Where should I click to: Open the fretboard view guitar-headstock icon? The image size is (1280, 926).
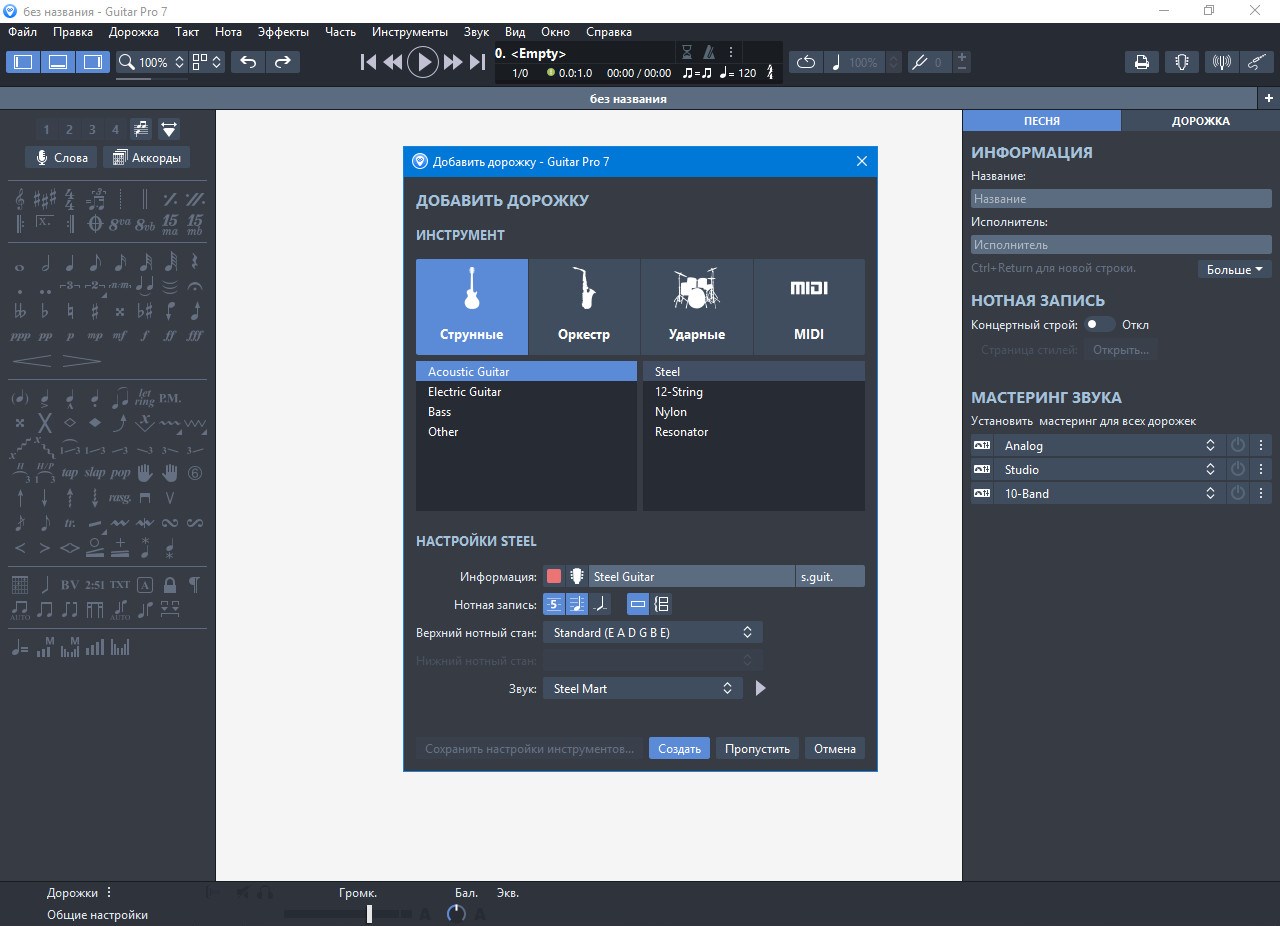click(1181, 62)
